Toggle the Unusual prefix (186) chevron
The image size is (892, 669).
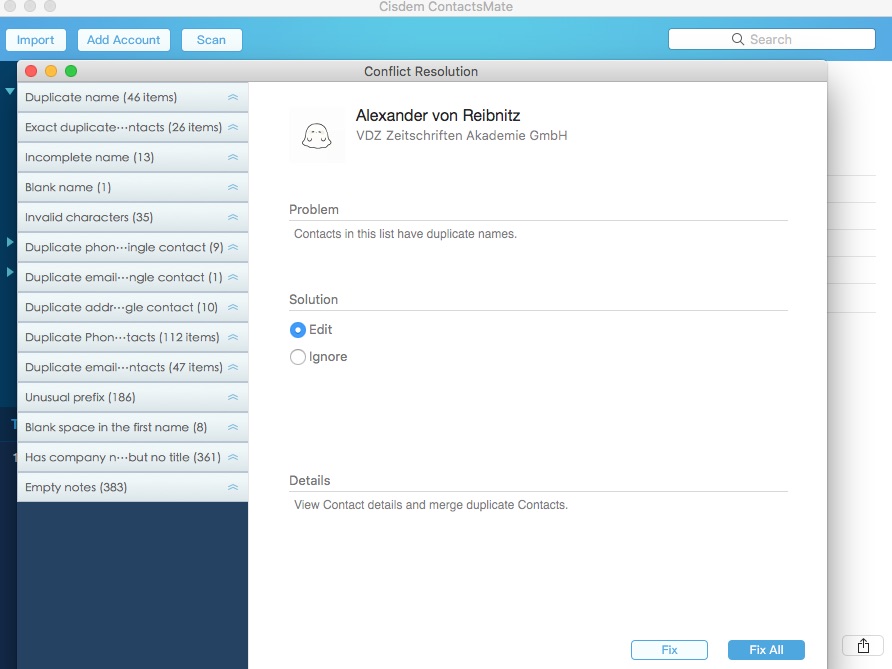point(232,398)
